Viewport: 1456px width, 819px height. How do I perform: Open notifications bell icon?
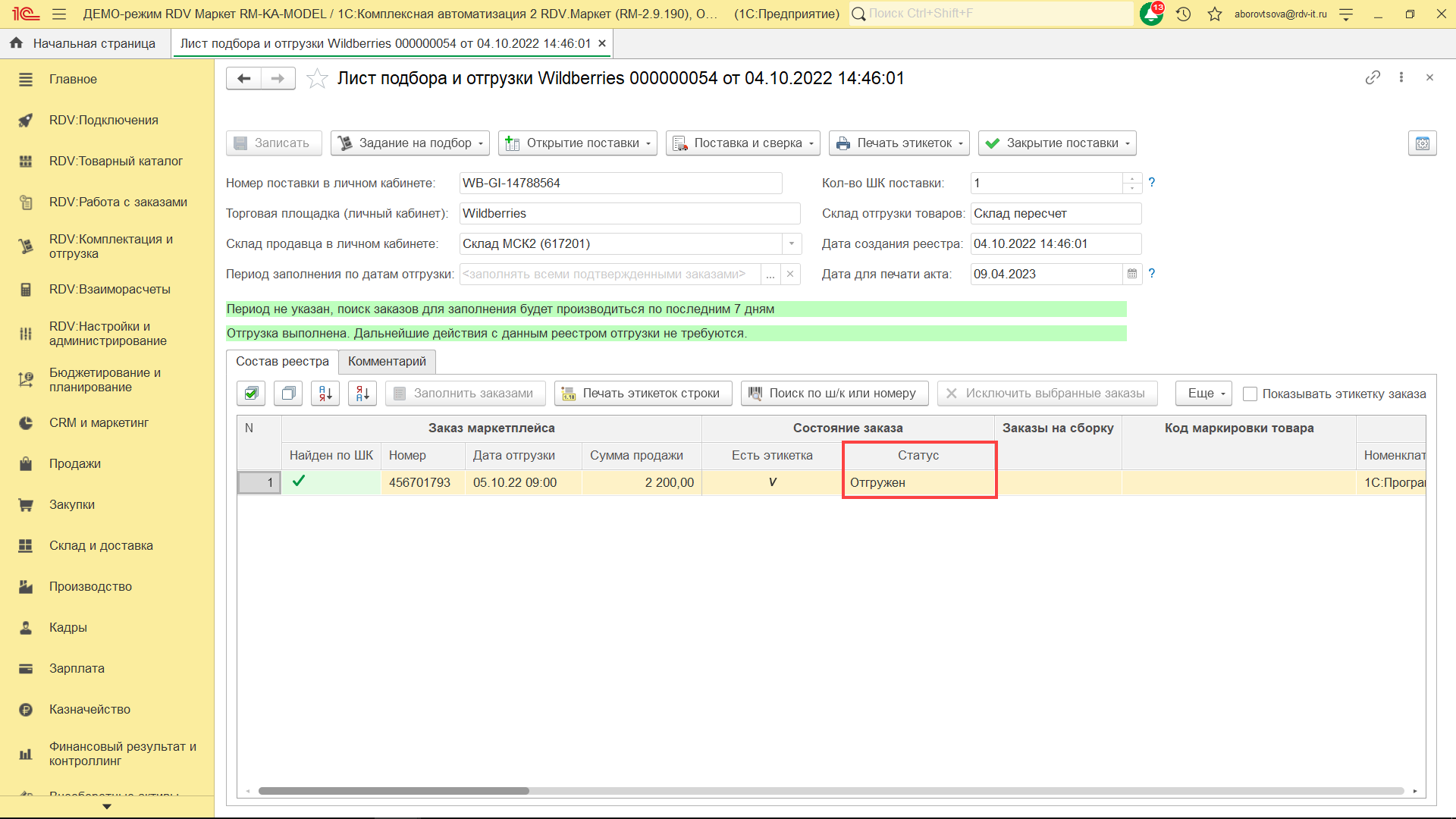point(1151,14)
